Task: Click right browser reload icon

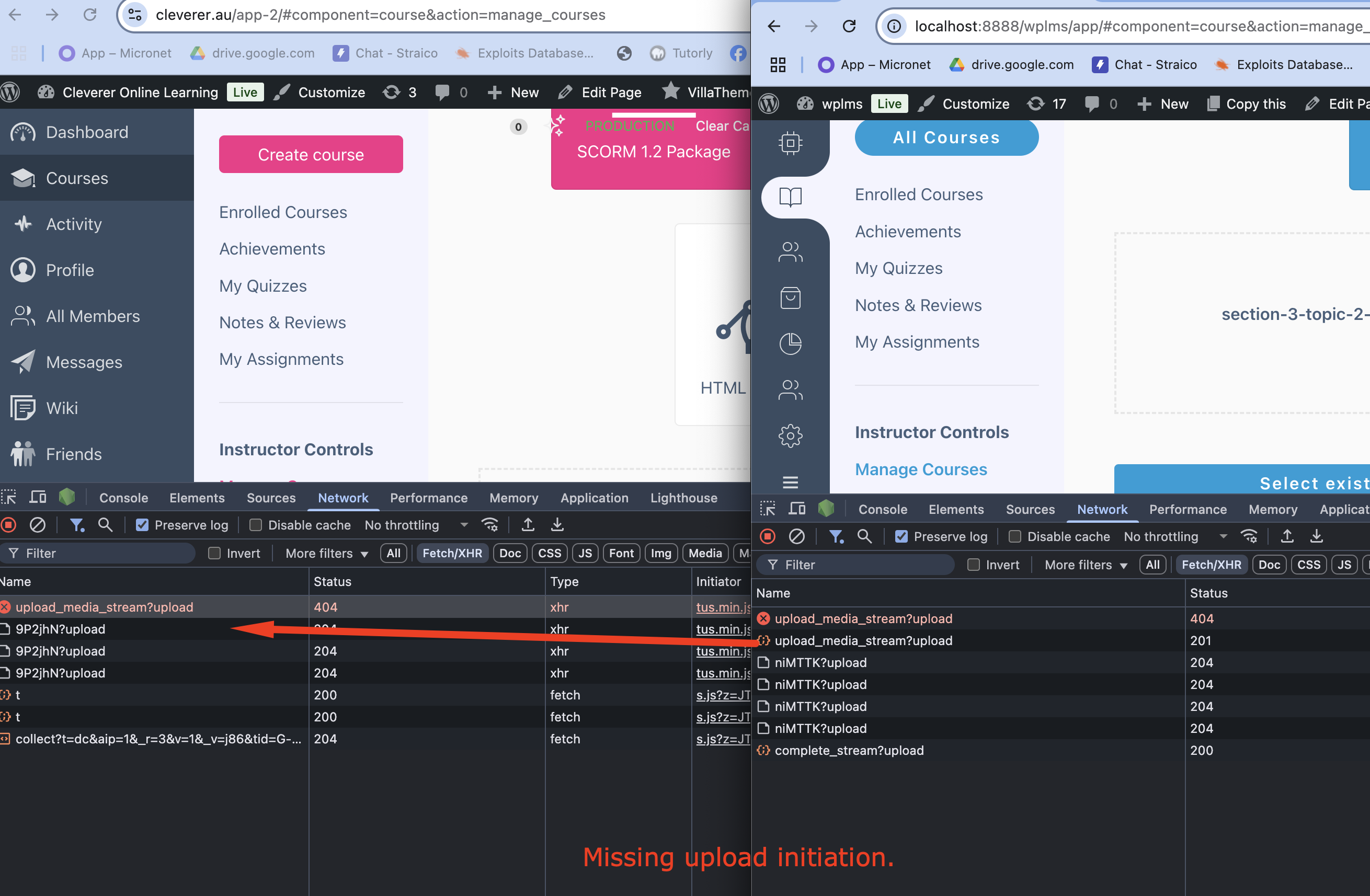Action: [849, 26]
